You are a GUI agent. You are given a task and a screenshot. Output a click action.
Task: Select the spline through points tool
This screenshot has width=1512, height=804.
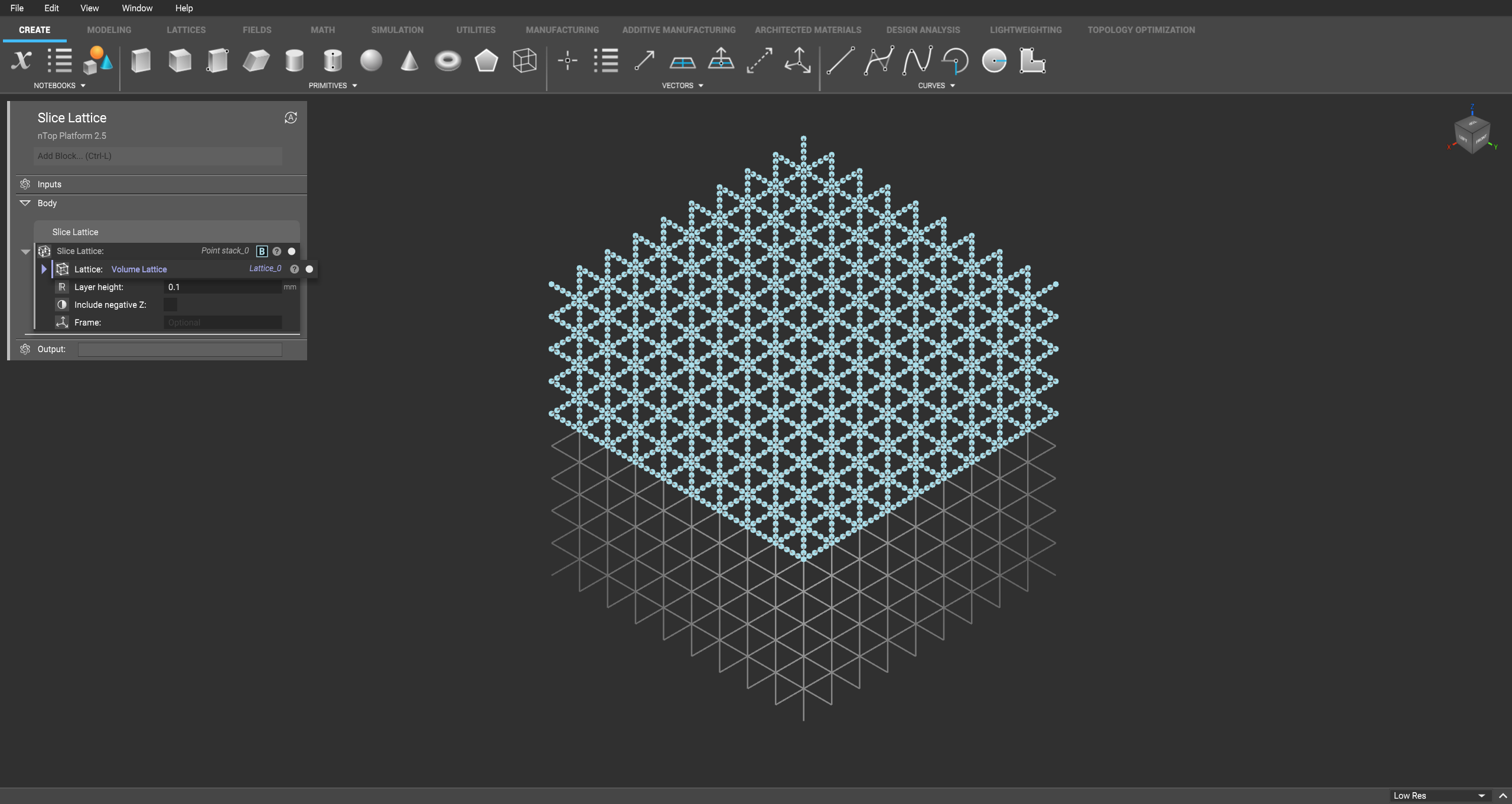point(917,60)
